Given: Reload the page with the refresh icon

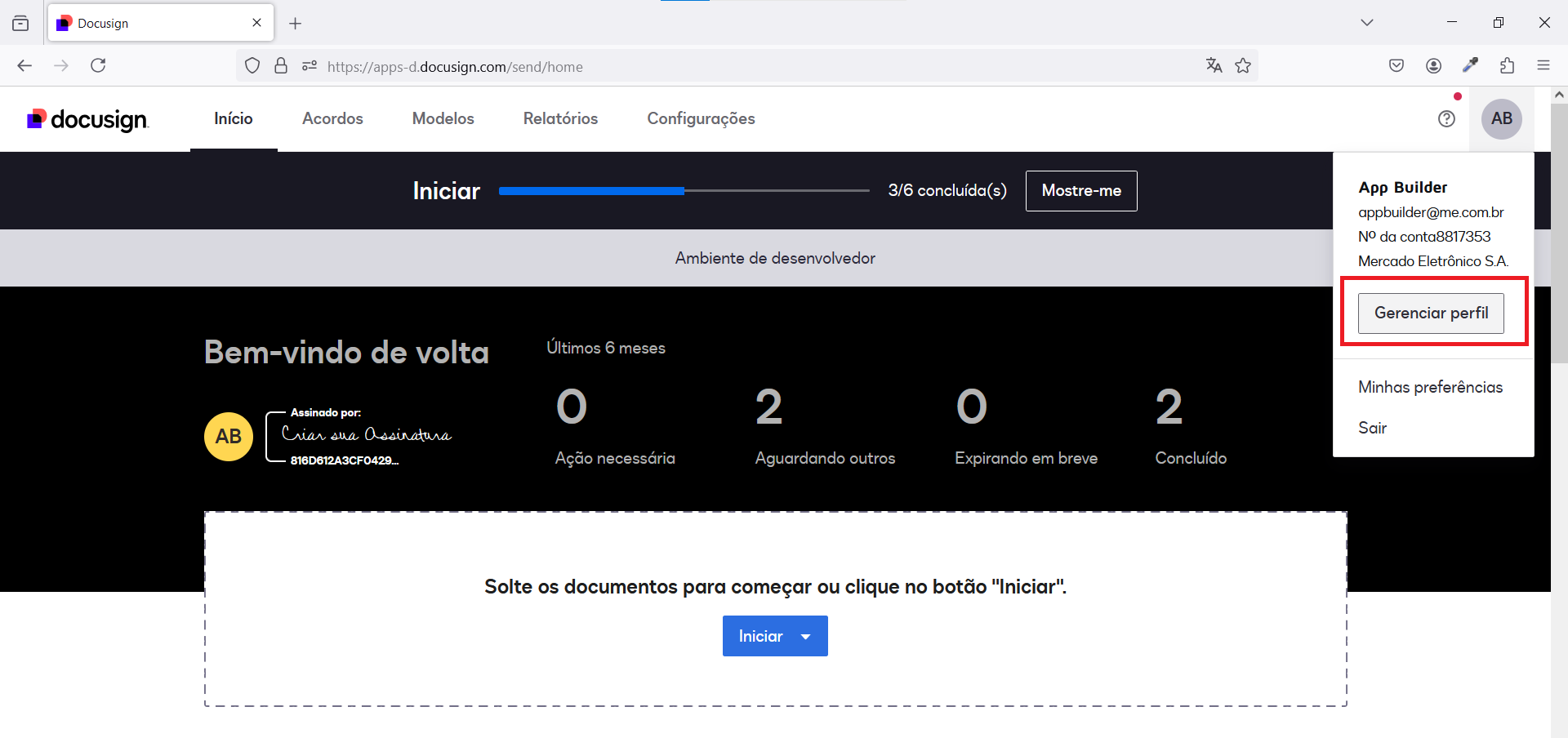Looking at the screenshot, I should [x=98, y=66].
